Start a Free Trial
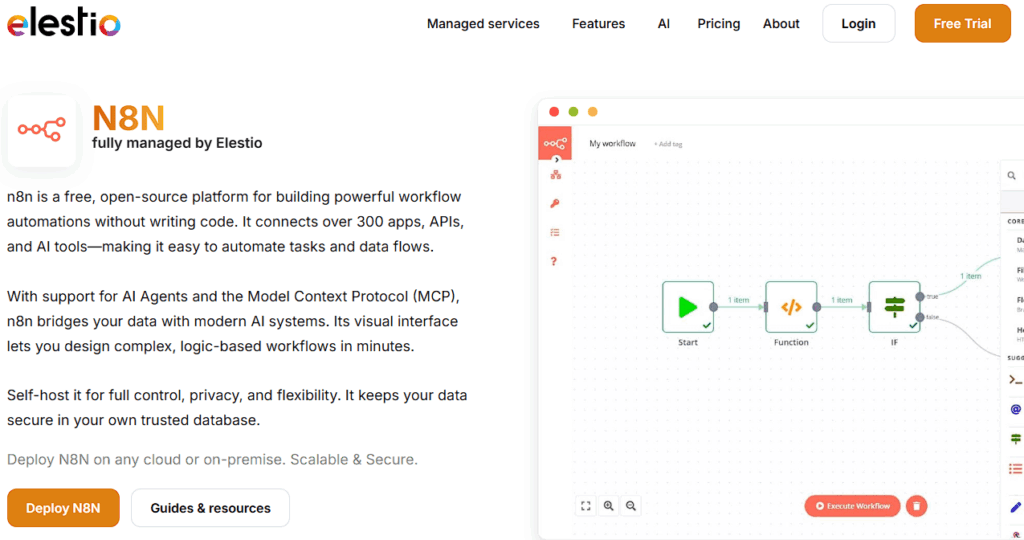 pos(962,24)
